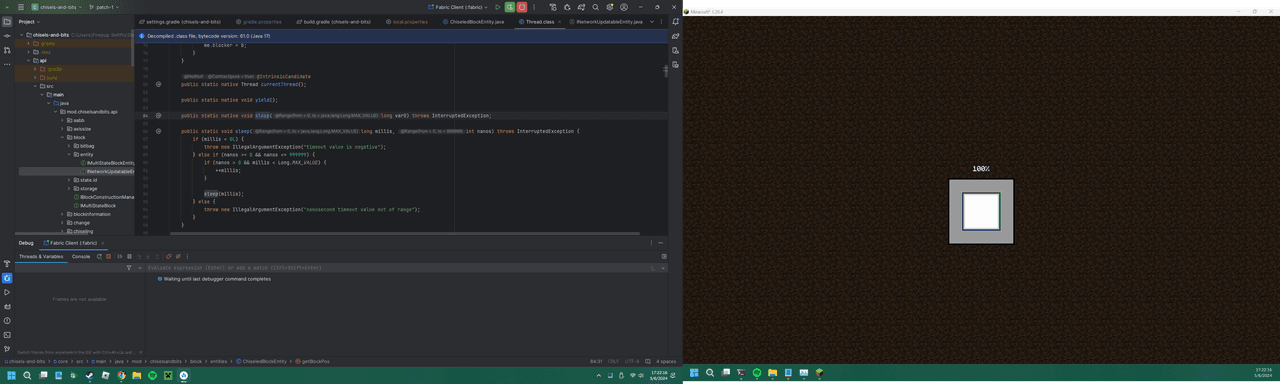Collapse the entity package
Screen dimensions: 1280x384
(x=69, y=154)
